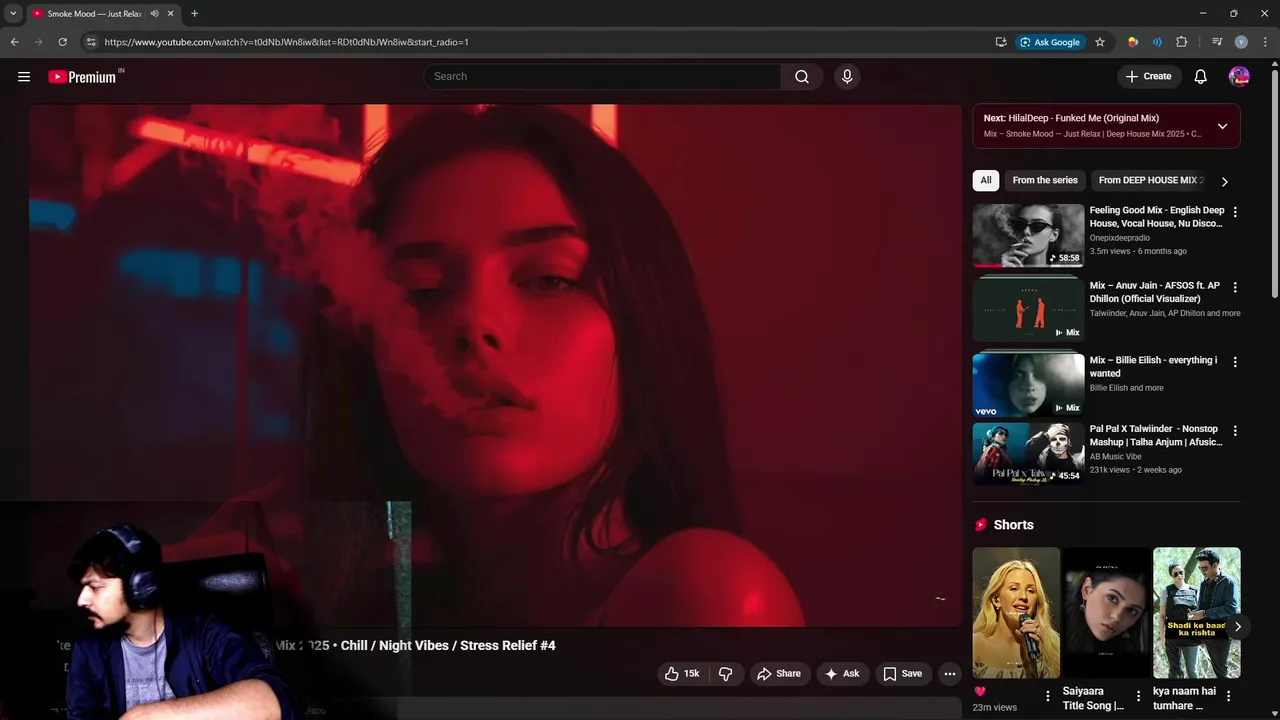Screen dimensions: 1280x720
Task: Open options for Pal Pal mashup video
Action: coord(1235,431)
